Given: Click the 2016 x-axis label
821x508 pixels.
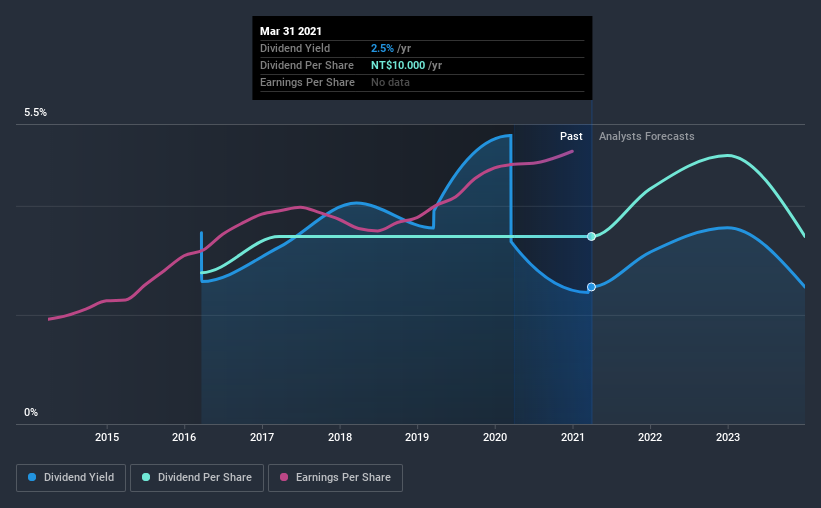Looking at the screenshot, I should point(184,437).
